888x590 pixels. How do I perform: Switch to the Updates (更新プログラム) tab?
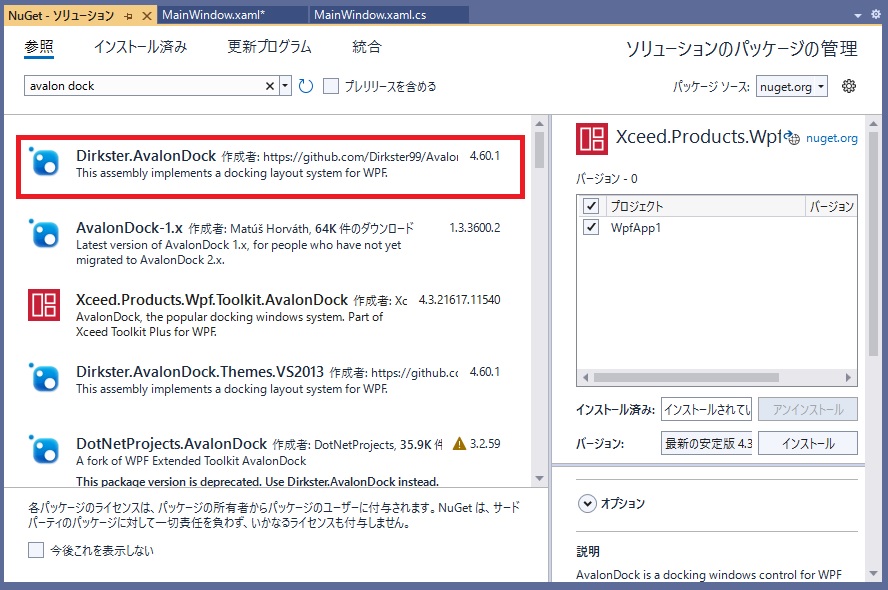[270, 47]
